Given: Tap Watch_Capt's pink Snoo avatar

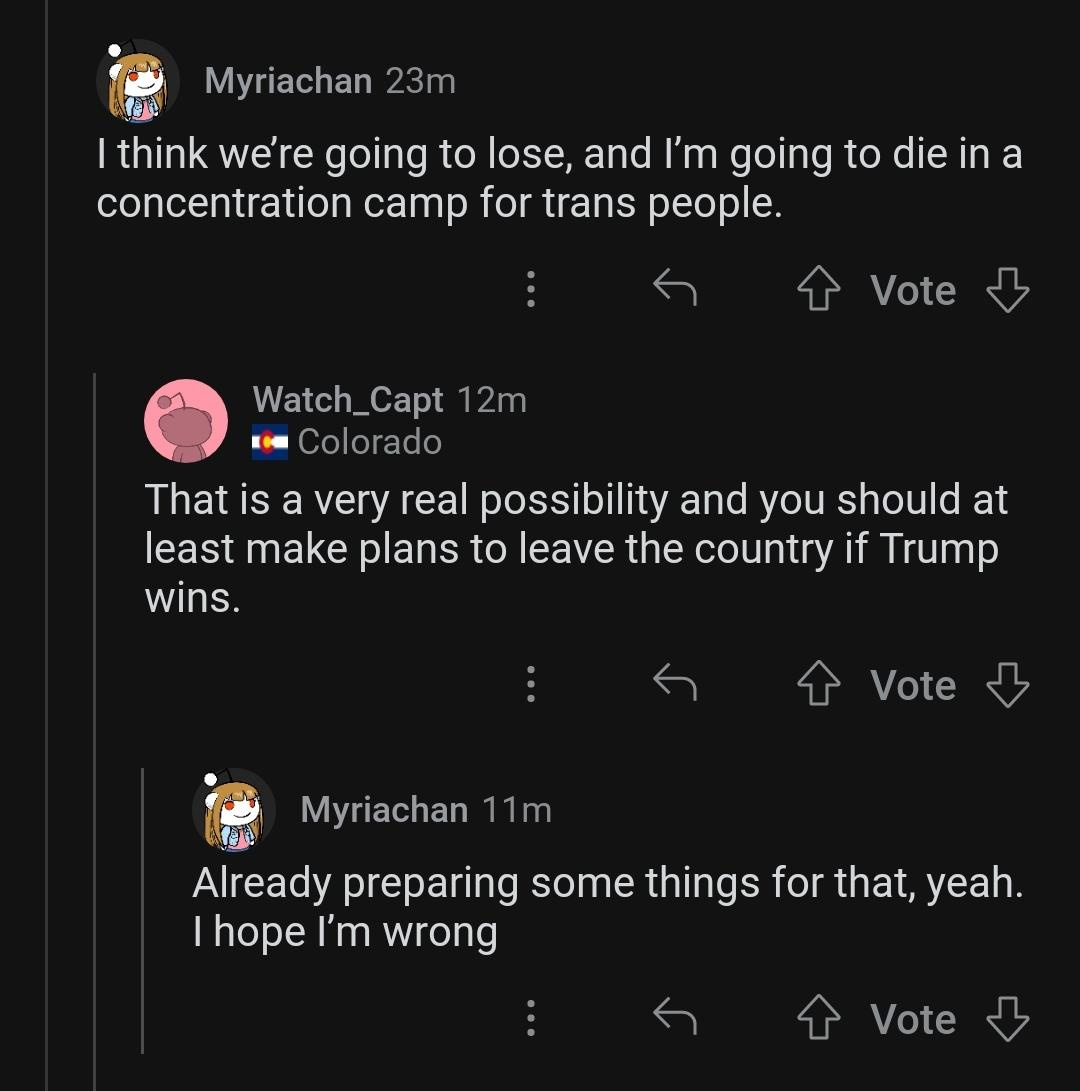Looking at the screenshot, I should (x=186, y=421).
